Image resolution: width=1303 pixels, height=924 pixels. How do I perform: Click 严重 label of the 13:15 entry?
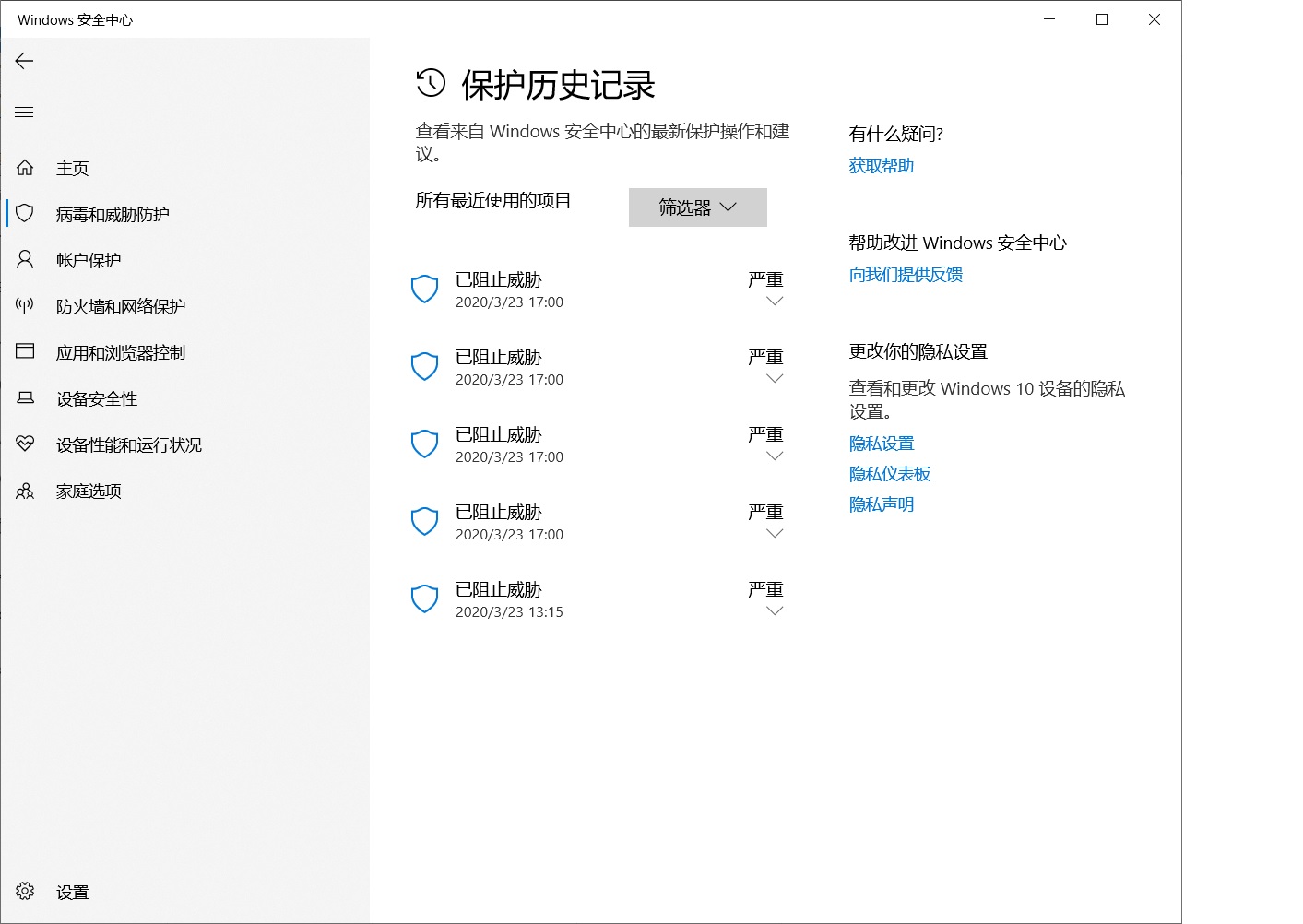766,589
